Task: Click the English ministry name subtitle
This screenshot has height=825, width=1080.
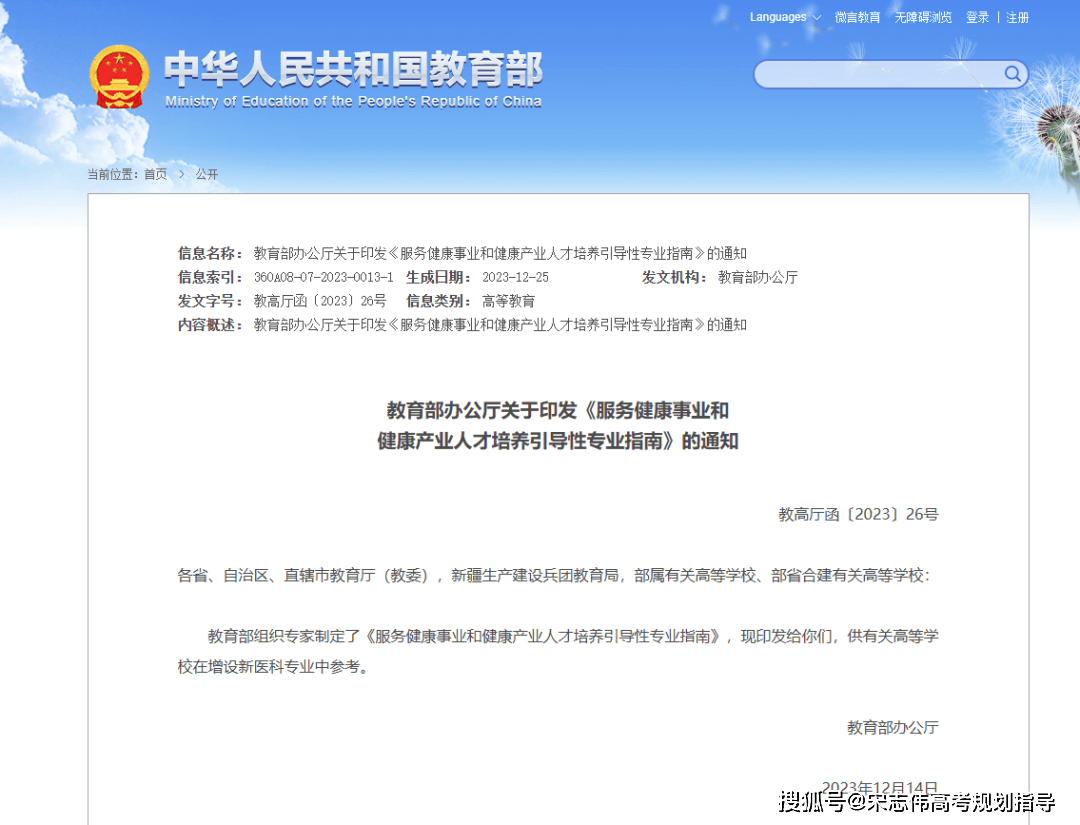Action: coord(353,102)
